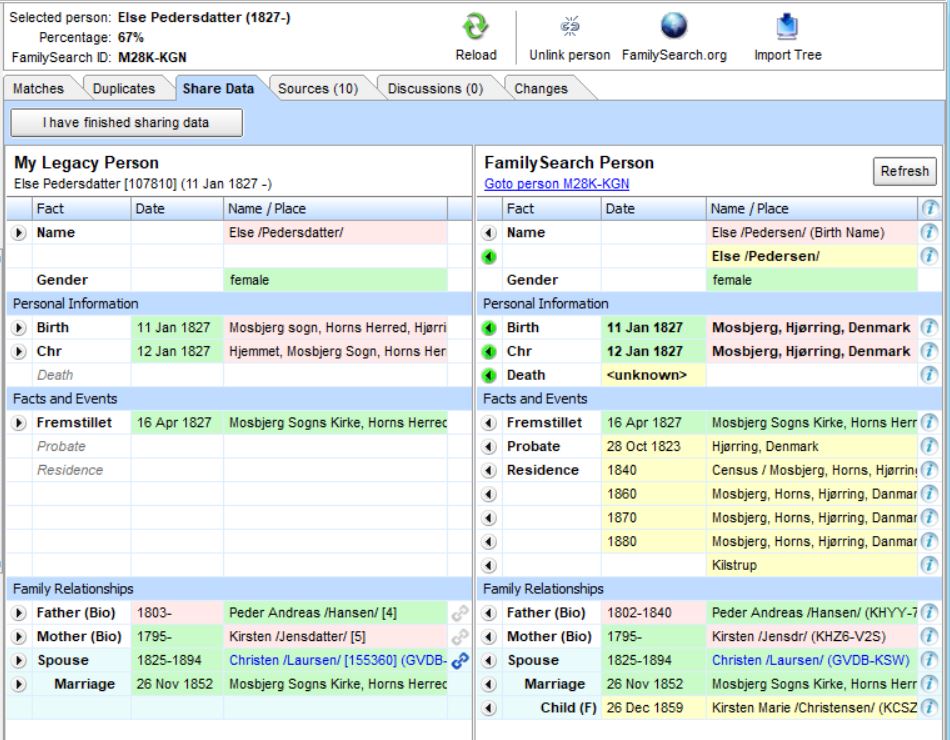This screenshot has width=950, height=740.
Task: Click the Reload icon
Action: [476, 27]
